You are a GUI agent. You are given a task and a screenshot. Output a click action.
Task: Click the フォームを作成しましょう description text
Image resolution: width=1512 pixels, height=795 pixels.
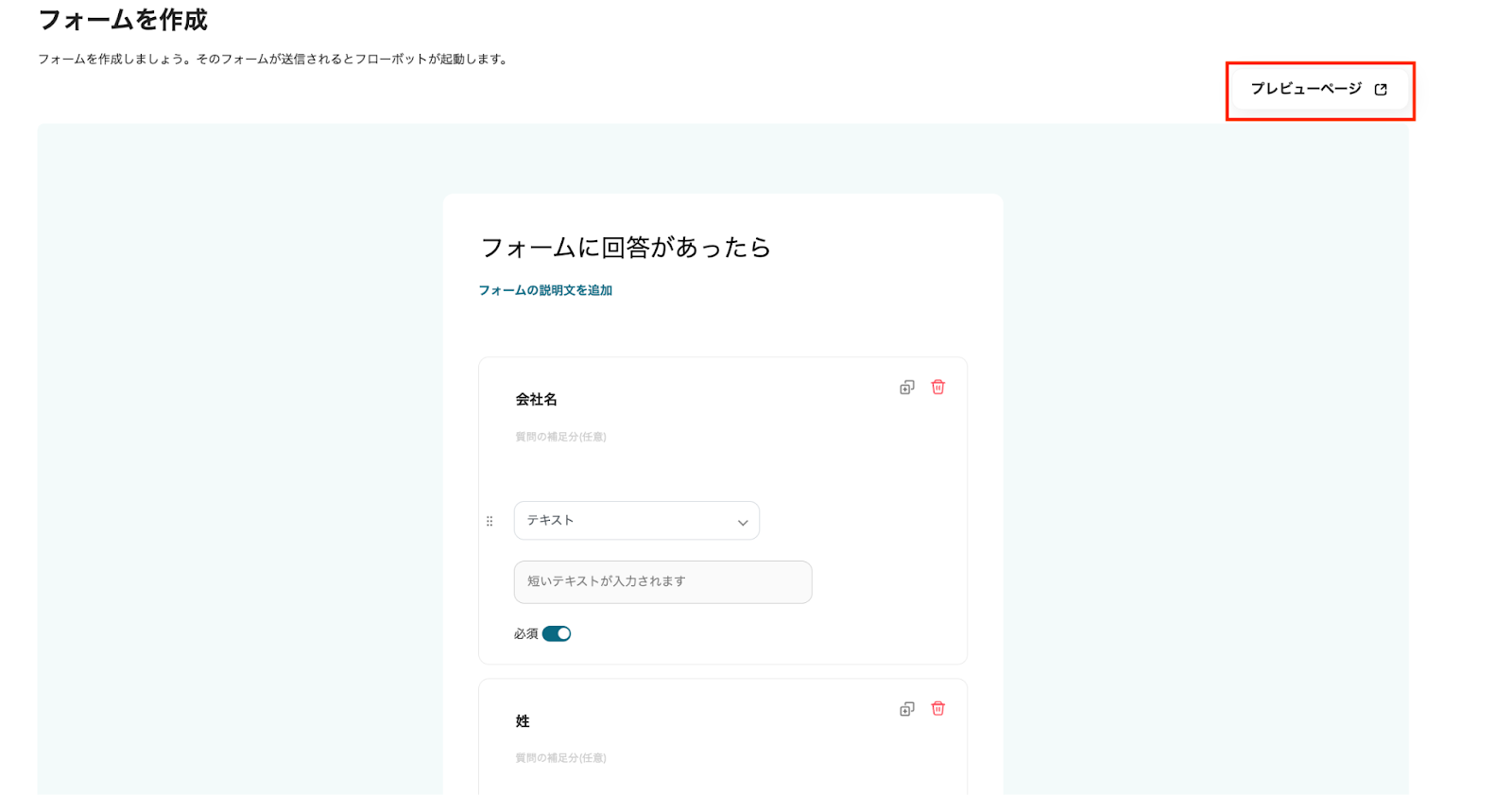click(x=275, y=59)
